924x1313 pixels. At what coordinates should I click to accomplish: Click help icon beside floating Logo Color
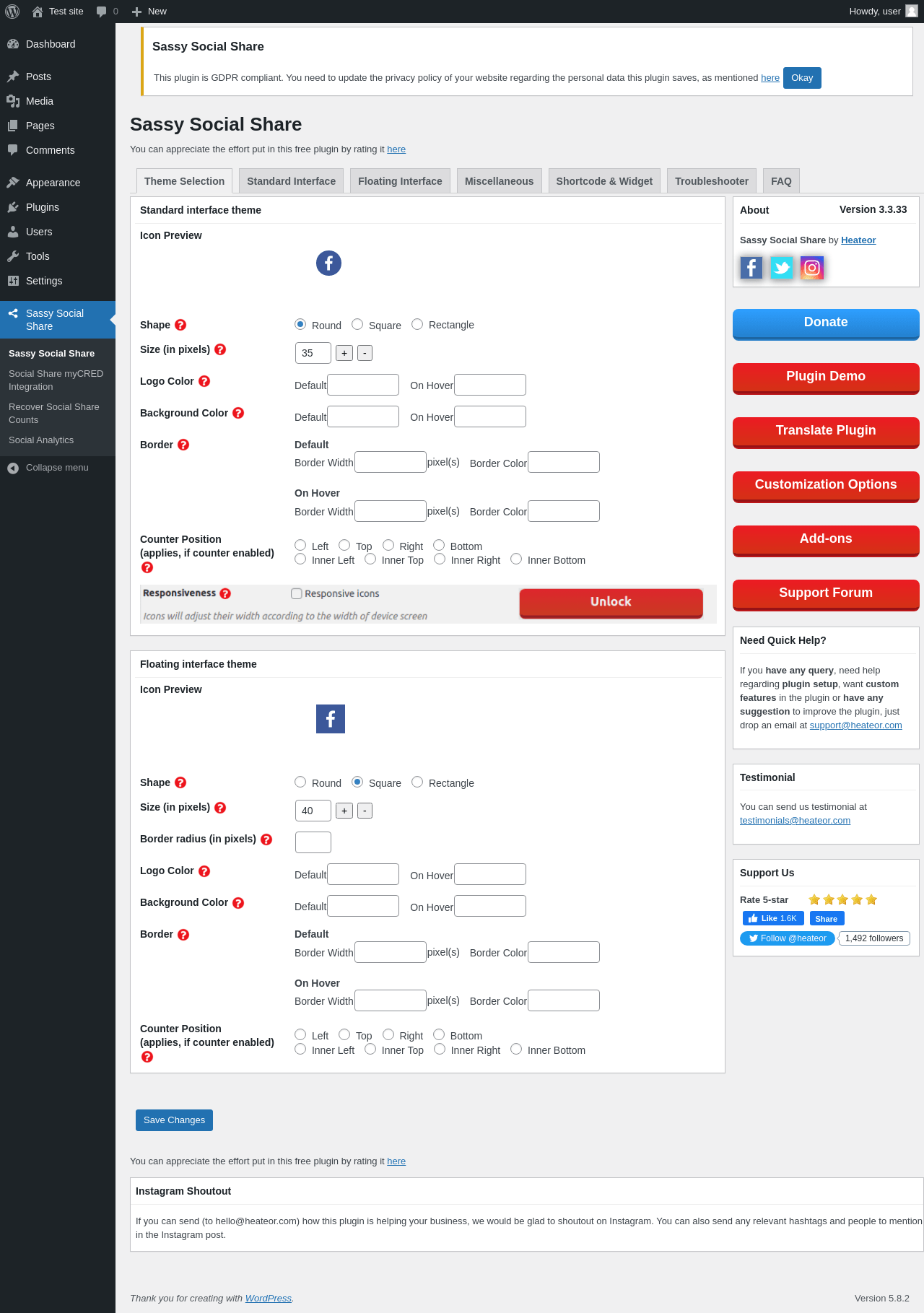[x=204, y=871]
